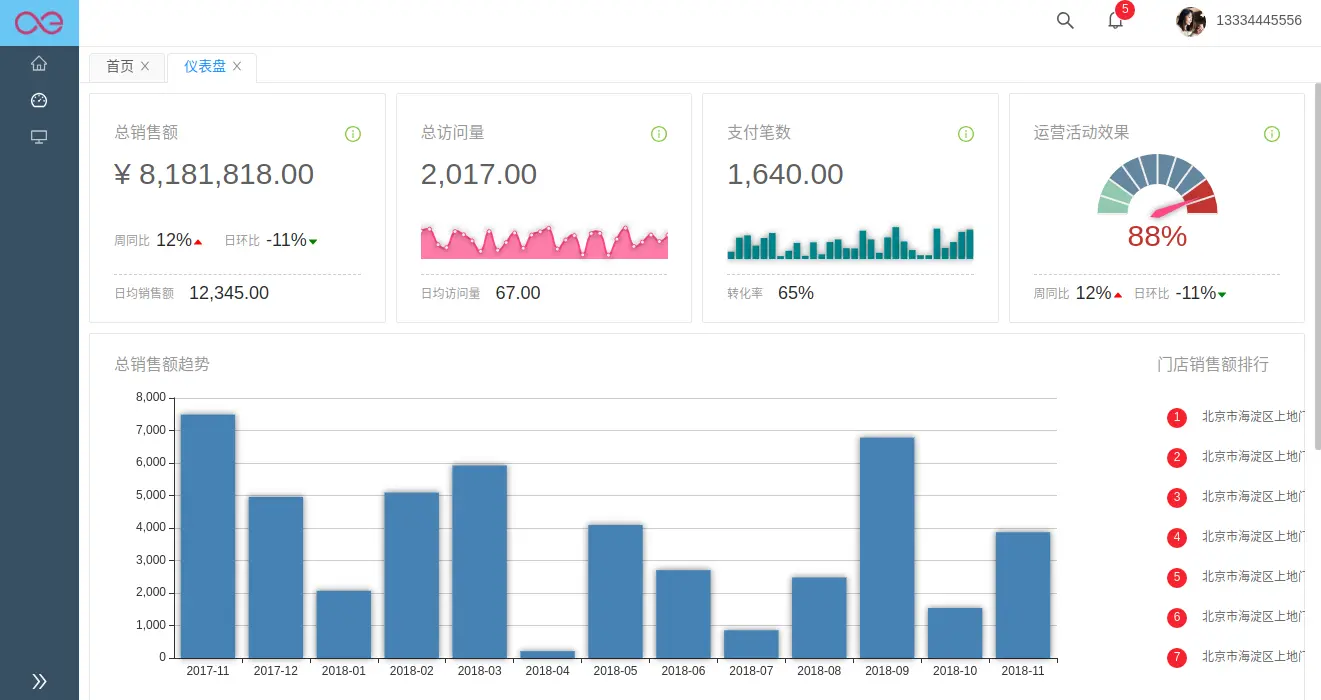
Task: Click the info icon on 支付笔数 card
Action: point(966,134)
